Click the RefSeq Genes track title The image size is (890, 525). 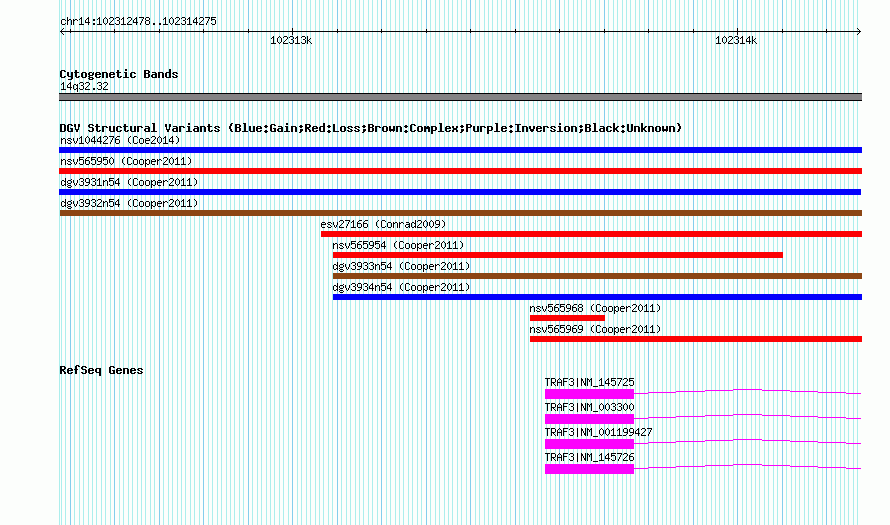tap(101, 370)
